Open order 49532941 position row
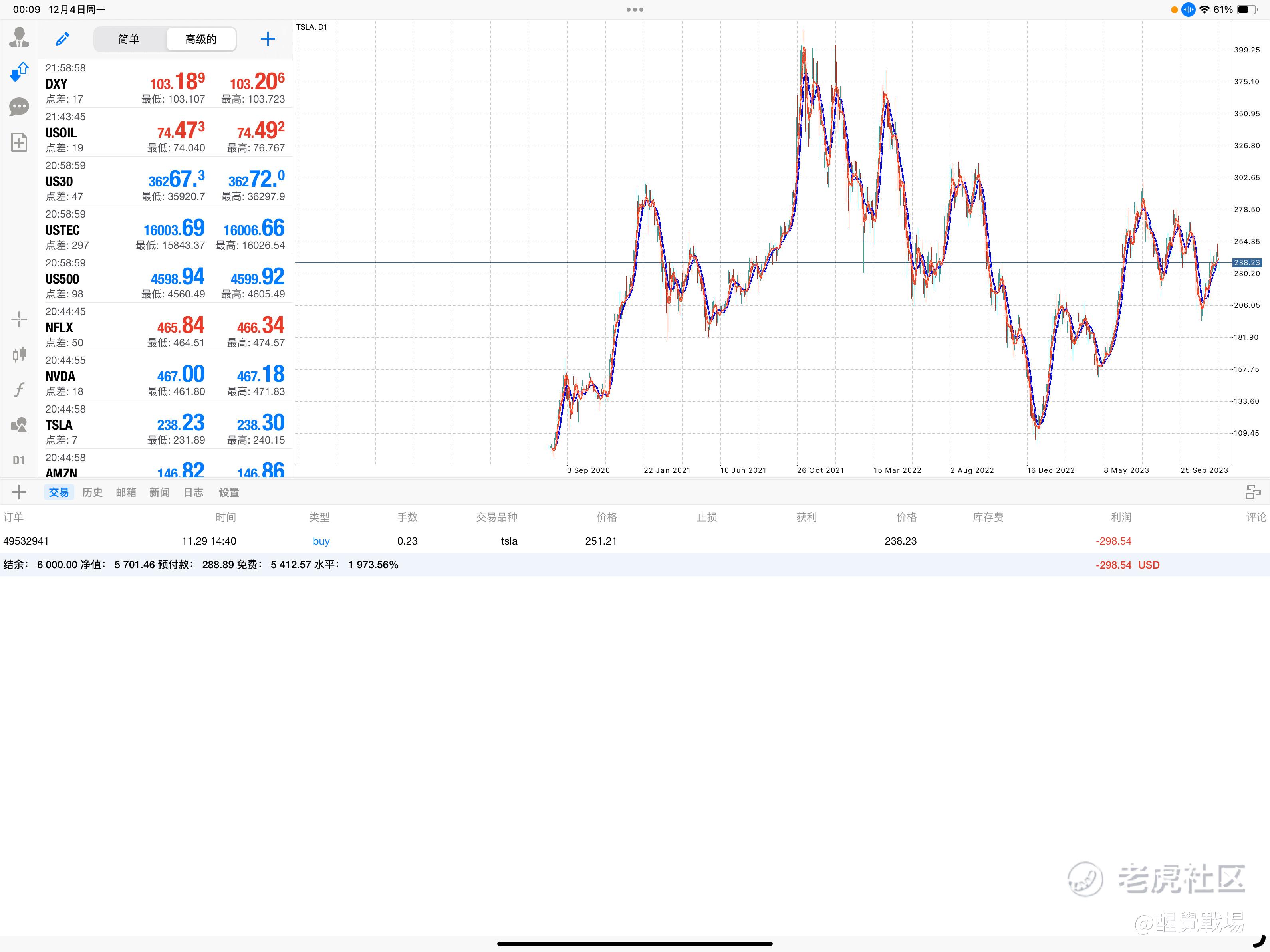Screen dimensions: 1270x952 635,541
